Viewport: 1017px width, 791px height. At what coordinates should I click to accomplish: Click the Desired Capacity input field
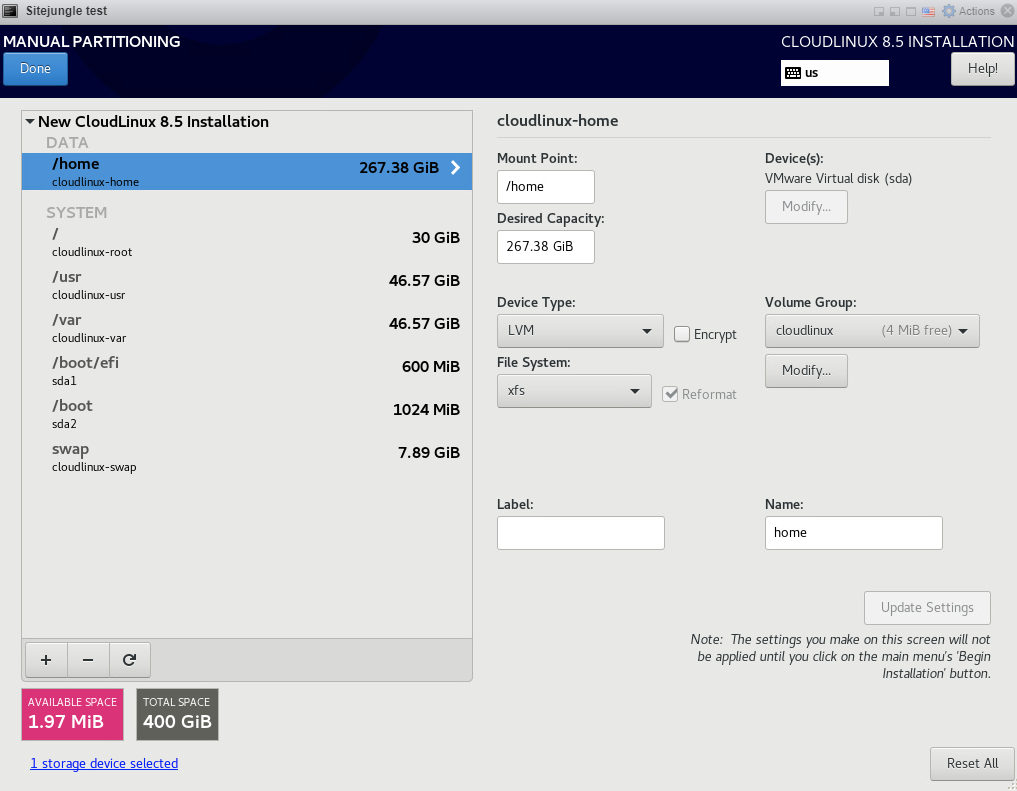545,246
